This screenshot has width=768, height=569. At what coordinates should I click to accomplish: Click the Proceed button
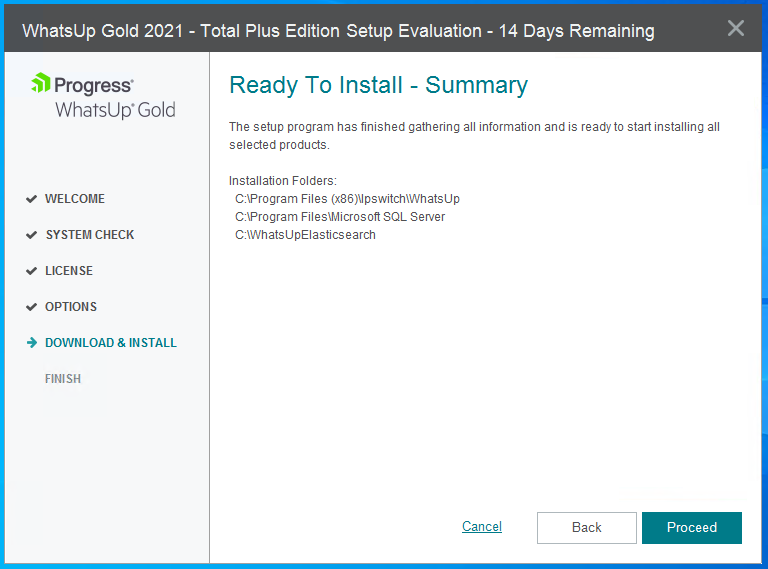[692, 527]
